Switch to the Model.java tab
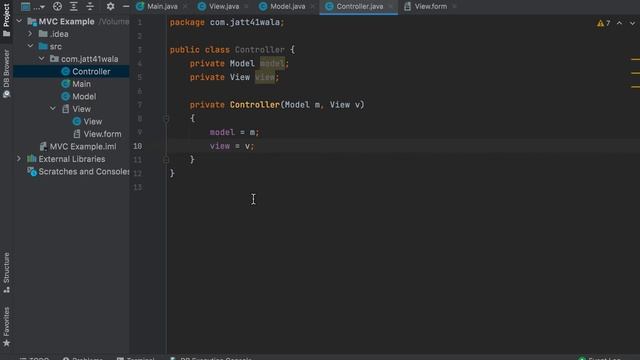Image resolution: width=640 pixels, height=360 pixels. [x=287, y=7]
